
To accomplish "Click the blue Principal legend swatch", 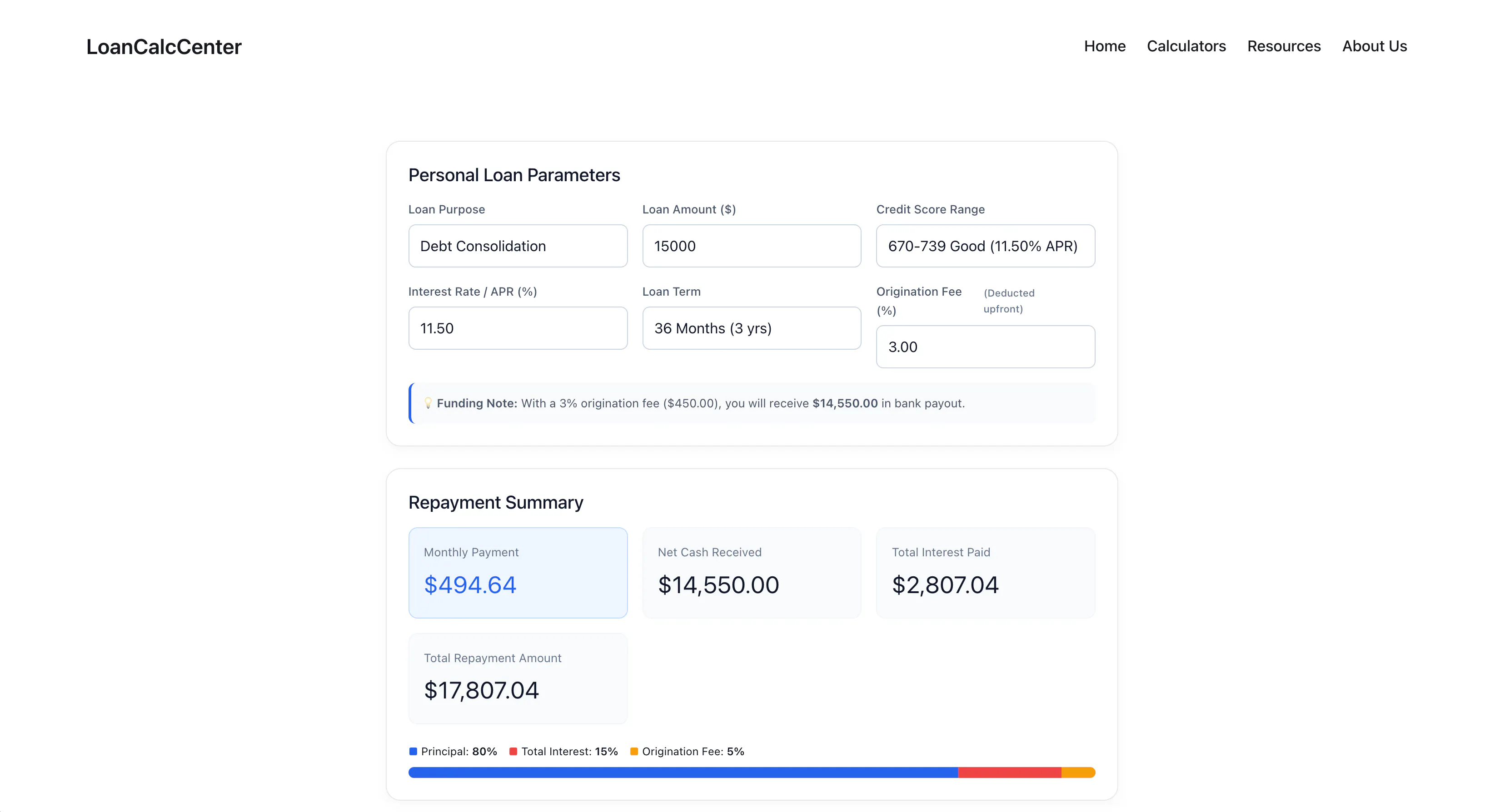I will click(x=413, y=751).
